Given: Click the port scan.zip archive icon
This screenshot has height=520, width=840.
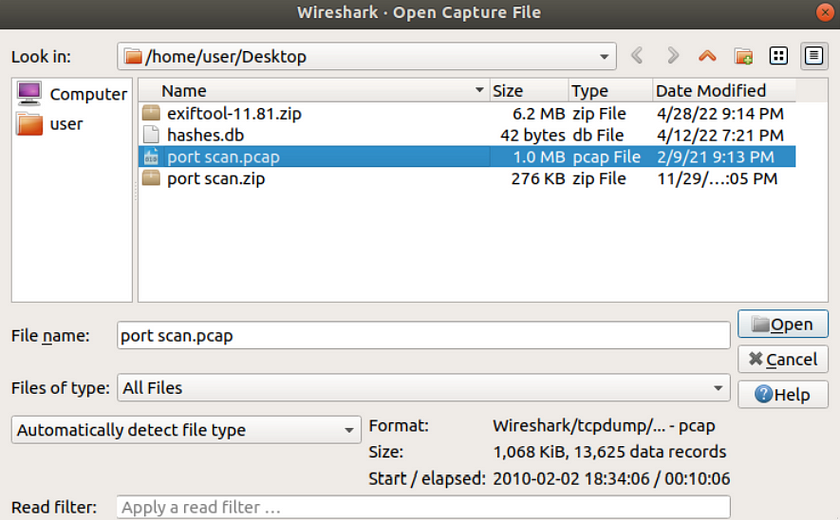Looking at the screenshot, I should coord(151,178).
